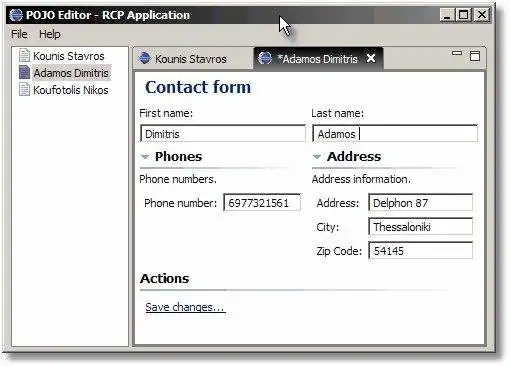Click the document icon beside Adamos Dimitris
The image size is (510, 367).
coord(24,72)
